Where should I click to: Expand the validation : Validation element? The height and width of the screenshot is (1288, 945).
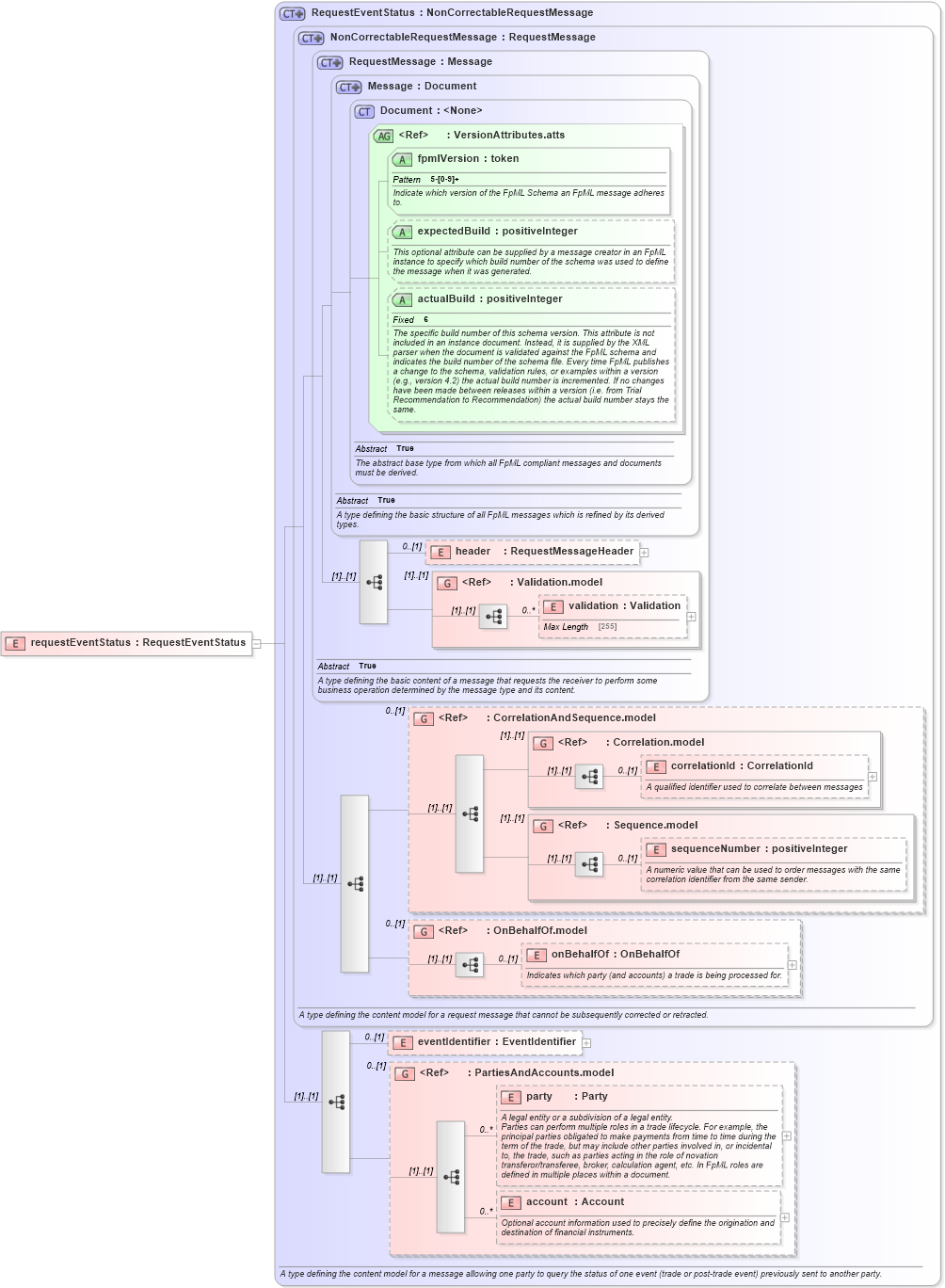[x=692, y=617]
